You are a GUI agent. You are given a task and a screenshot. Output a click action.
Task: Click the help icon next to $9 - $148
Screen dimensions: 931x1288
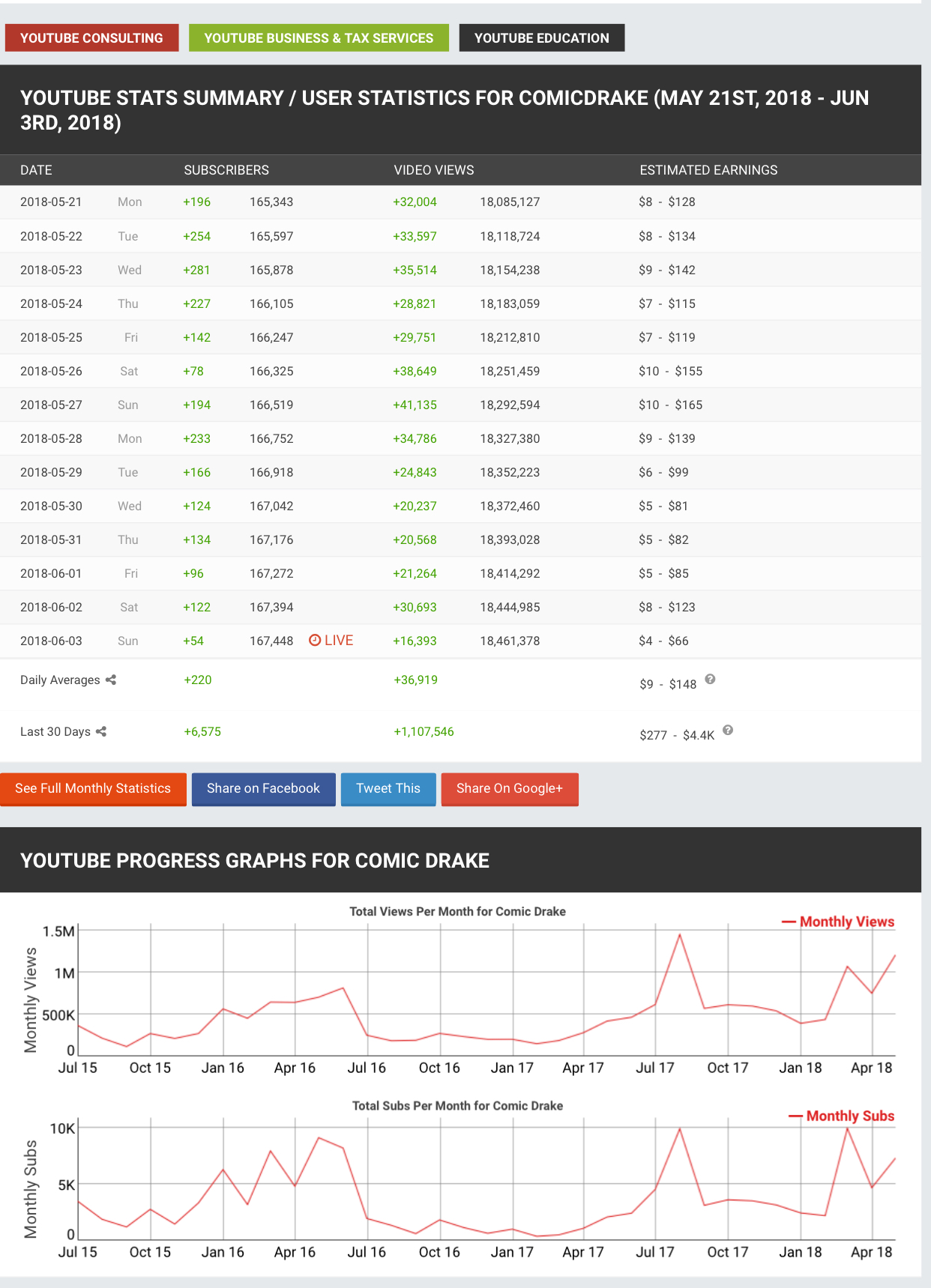(x=711, y=679)
